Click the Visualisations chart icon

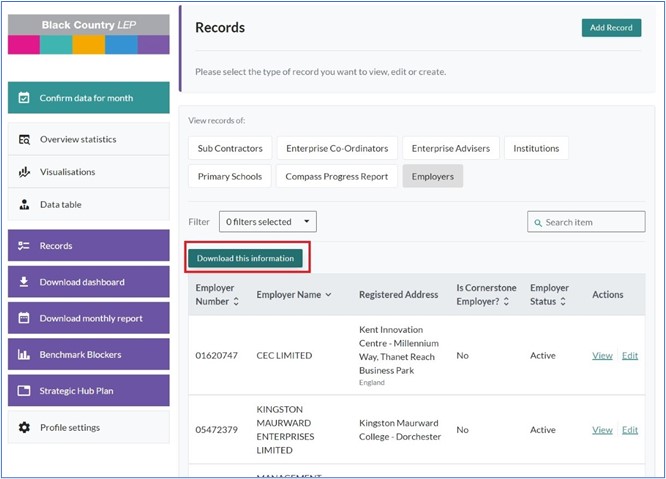(25, 172)
